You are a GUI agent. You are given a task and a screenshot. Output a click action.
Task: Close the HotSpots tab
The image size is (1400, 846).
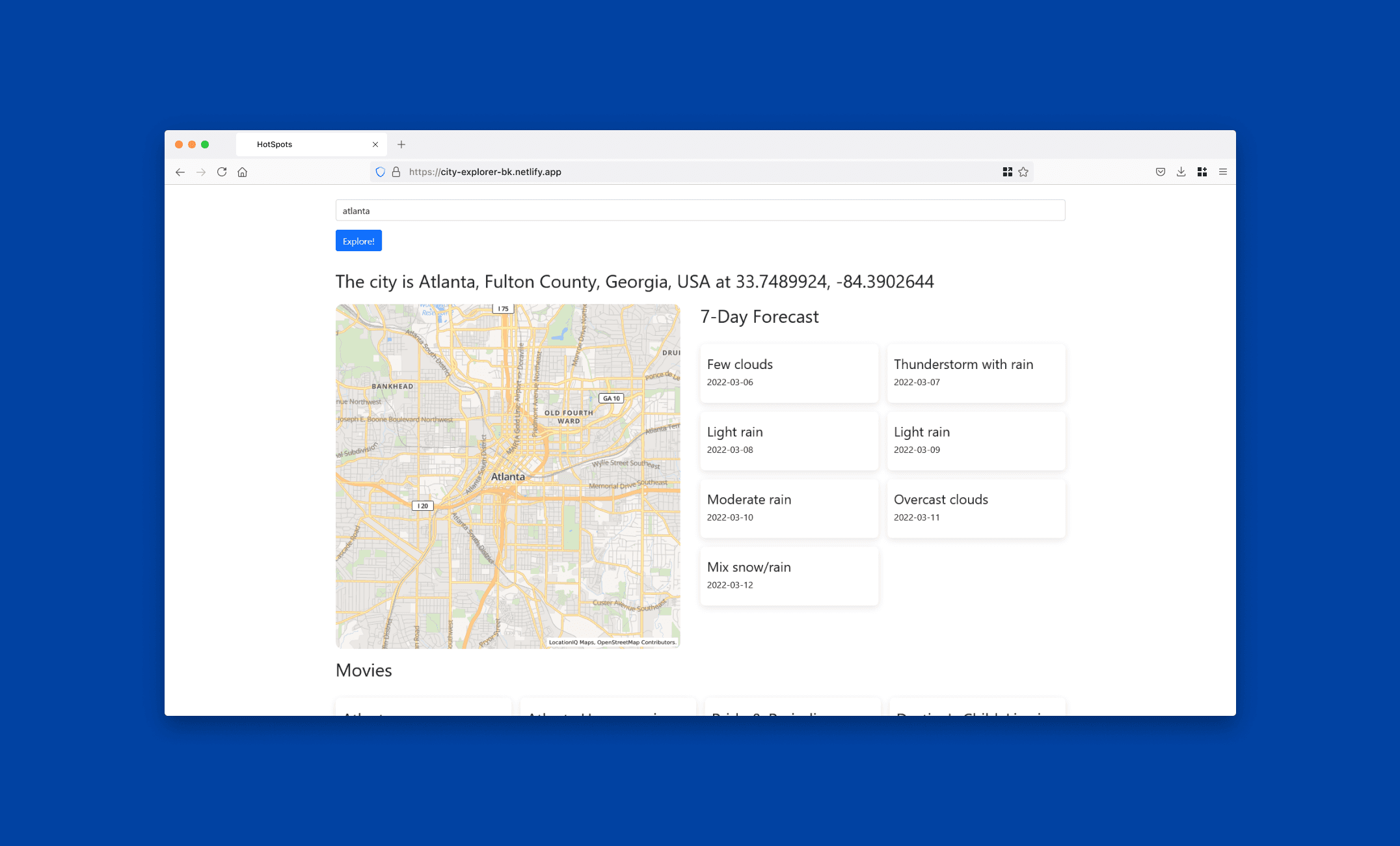[x=375, y=144]
